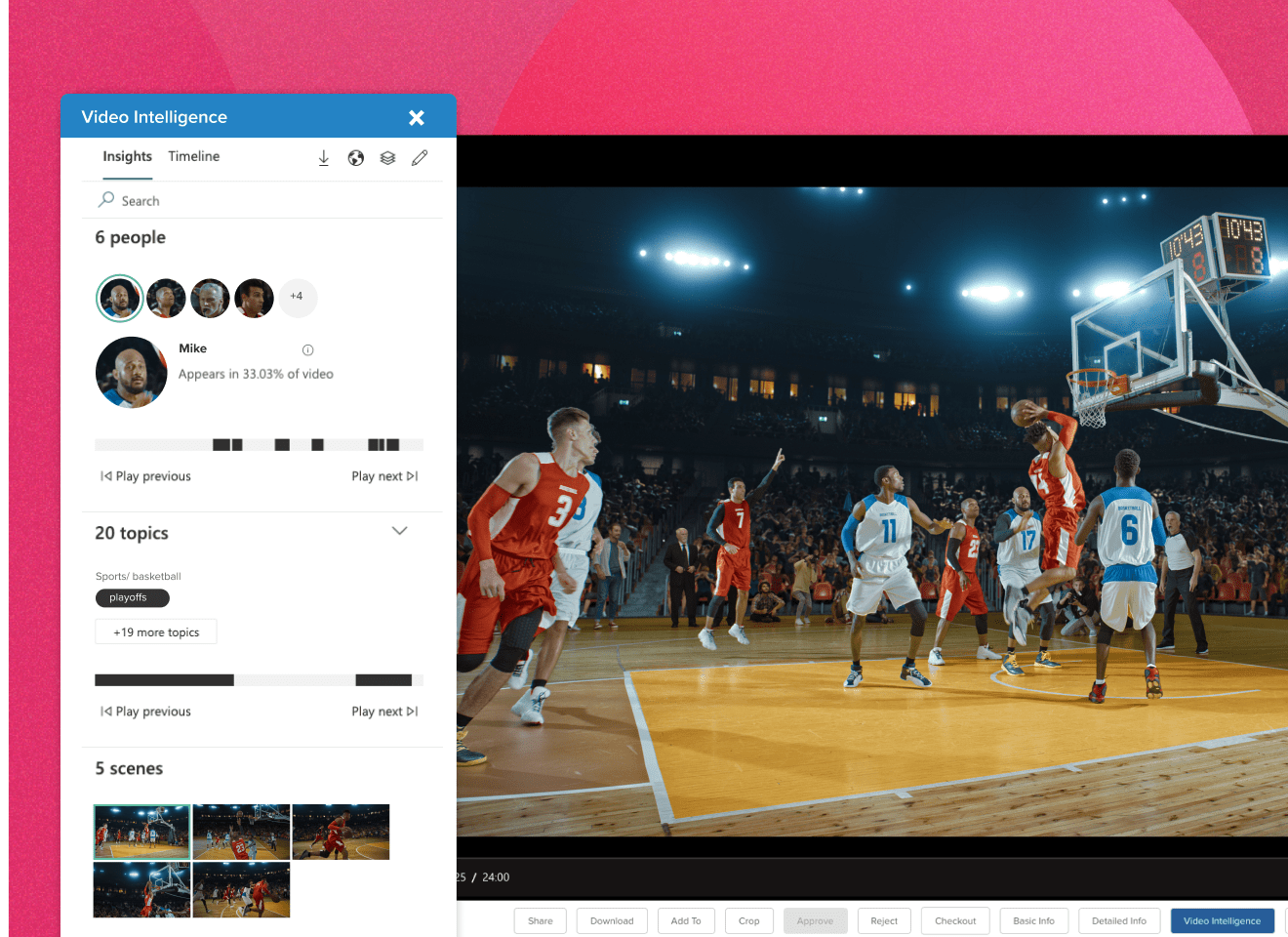Open the third scene thumbnail in top row
Image resolution: width=1288 pixels, height=937 pixels.
point(341,832)
